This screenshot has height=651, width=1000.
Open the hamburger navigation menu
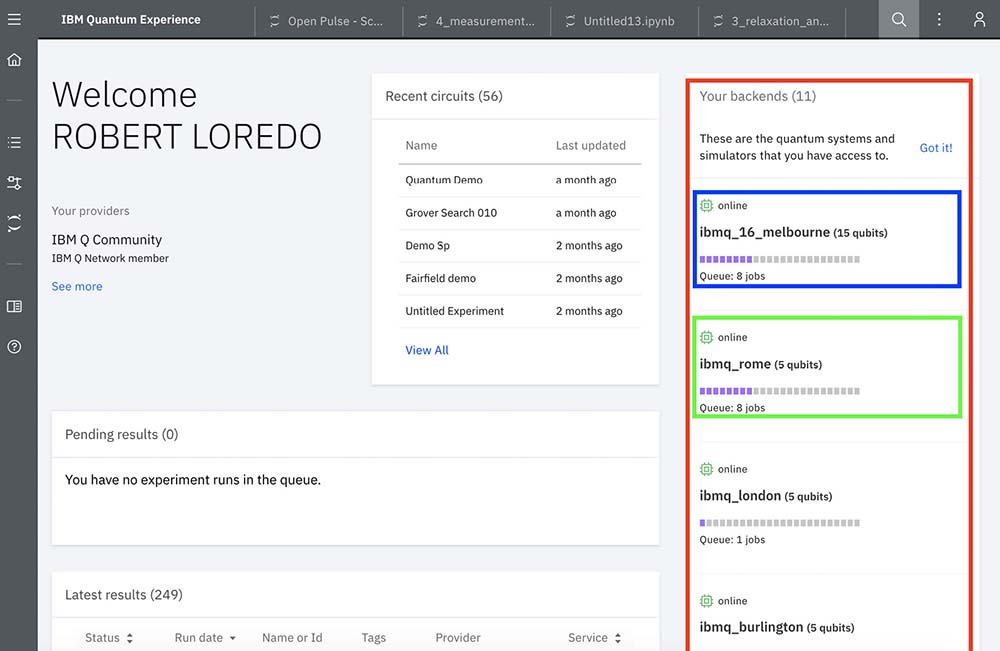(14, 19)
